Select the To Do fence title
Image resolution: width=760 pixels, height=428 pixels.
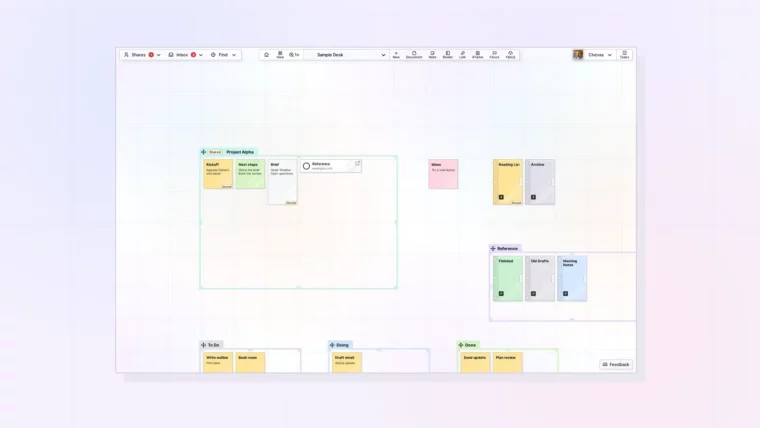coord(213,345)
